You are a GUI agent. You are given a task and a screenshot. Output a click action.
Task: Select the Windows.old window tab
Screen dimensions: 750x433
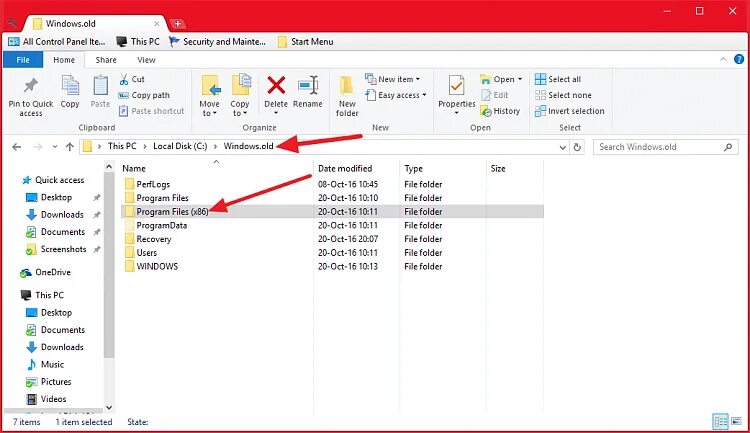coord(95,23)
